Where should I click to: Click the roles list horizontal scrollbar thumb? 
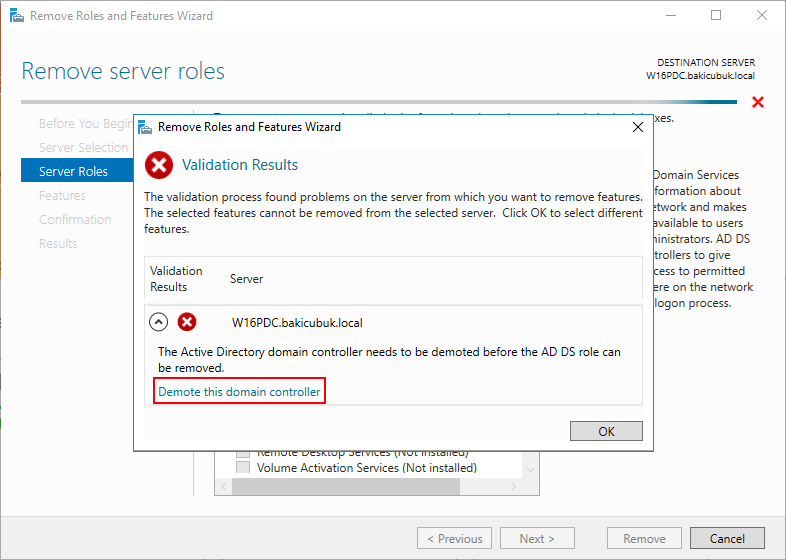(346, 486)
